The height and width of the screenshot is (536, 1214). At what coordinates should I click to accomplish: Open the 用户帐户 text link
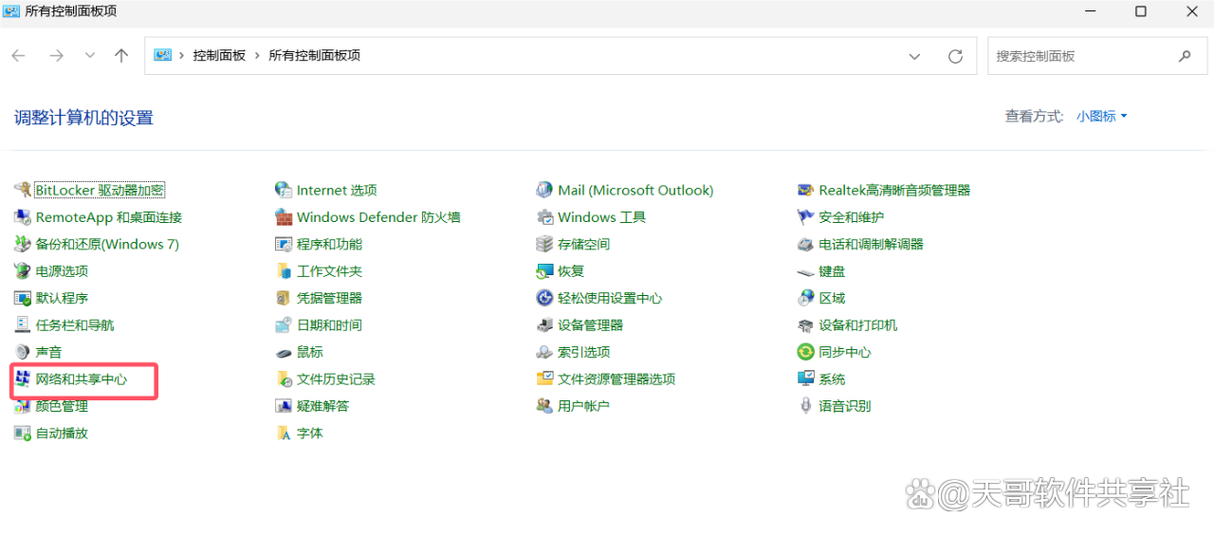point(583,406)
